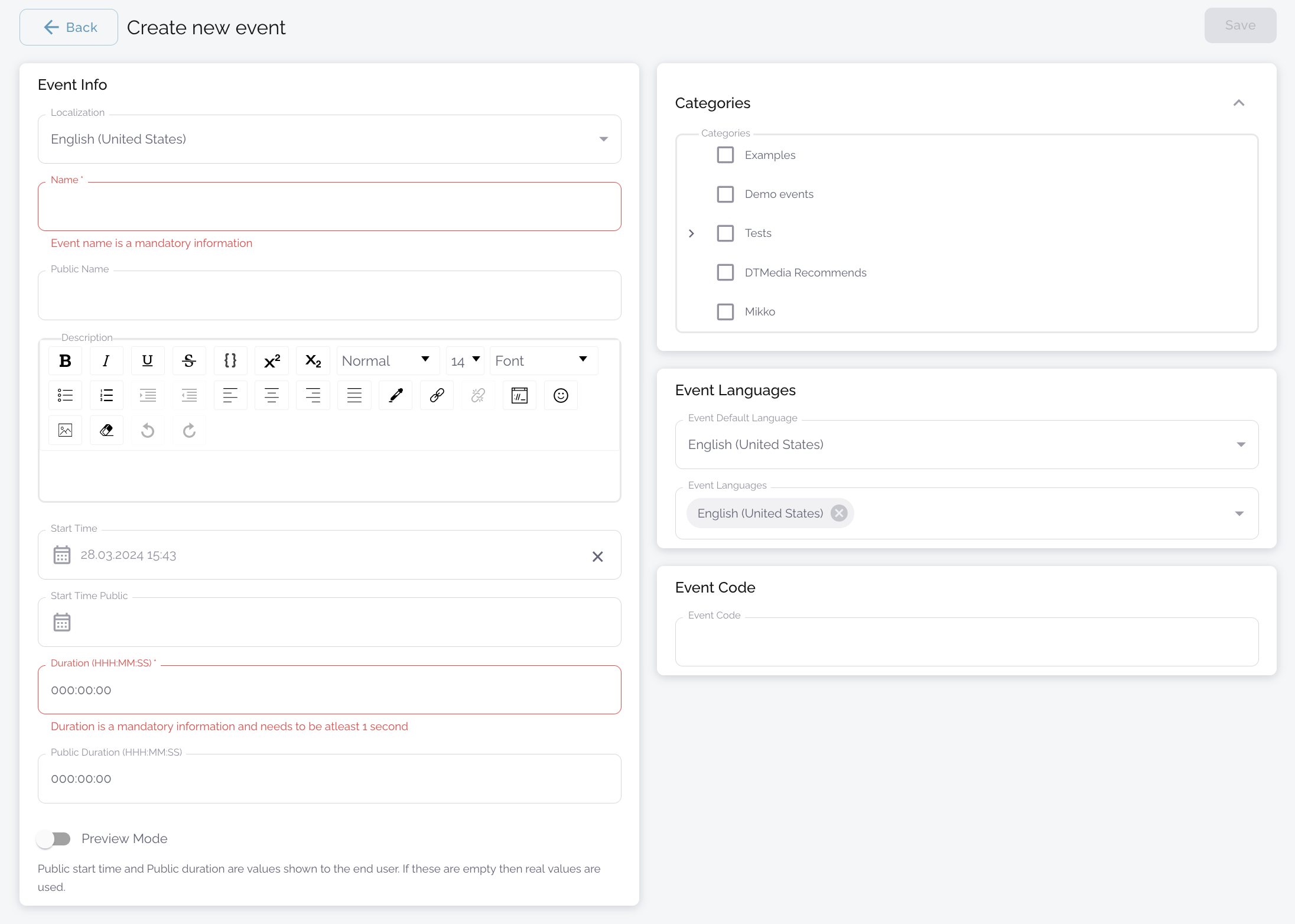
Task: Toggle bold formatting in description editor
Action: tap(65, 360)
